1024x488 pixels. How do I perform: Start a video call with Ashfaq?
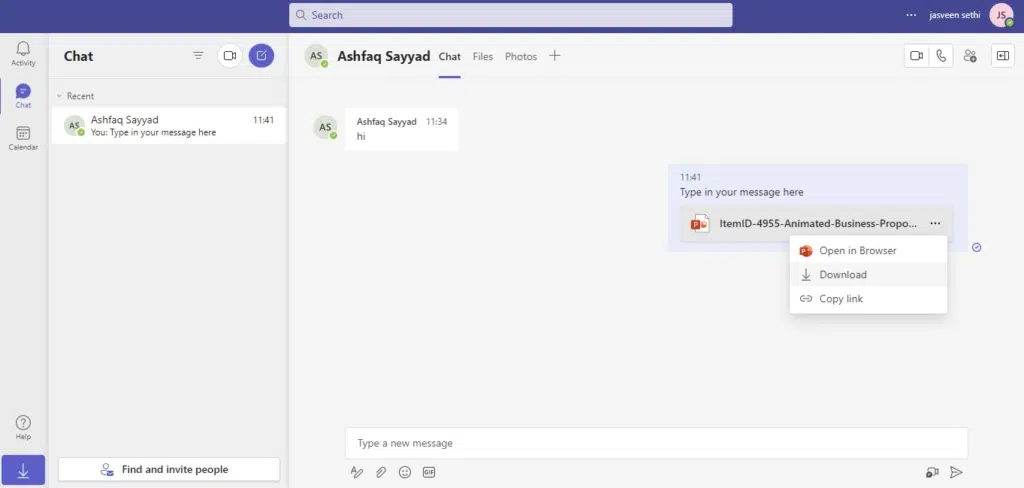point(916,56)
